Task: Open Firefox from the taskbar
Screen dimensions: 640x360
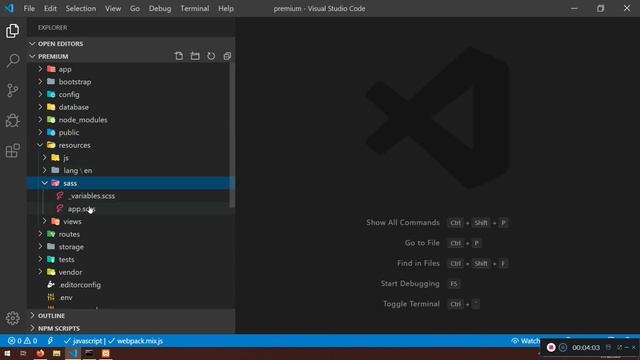Action: point(40,353)
